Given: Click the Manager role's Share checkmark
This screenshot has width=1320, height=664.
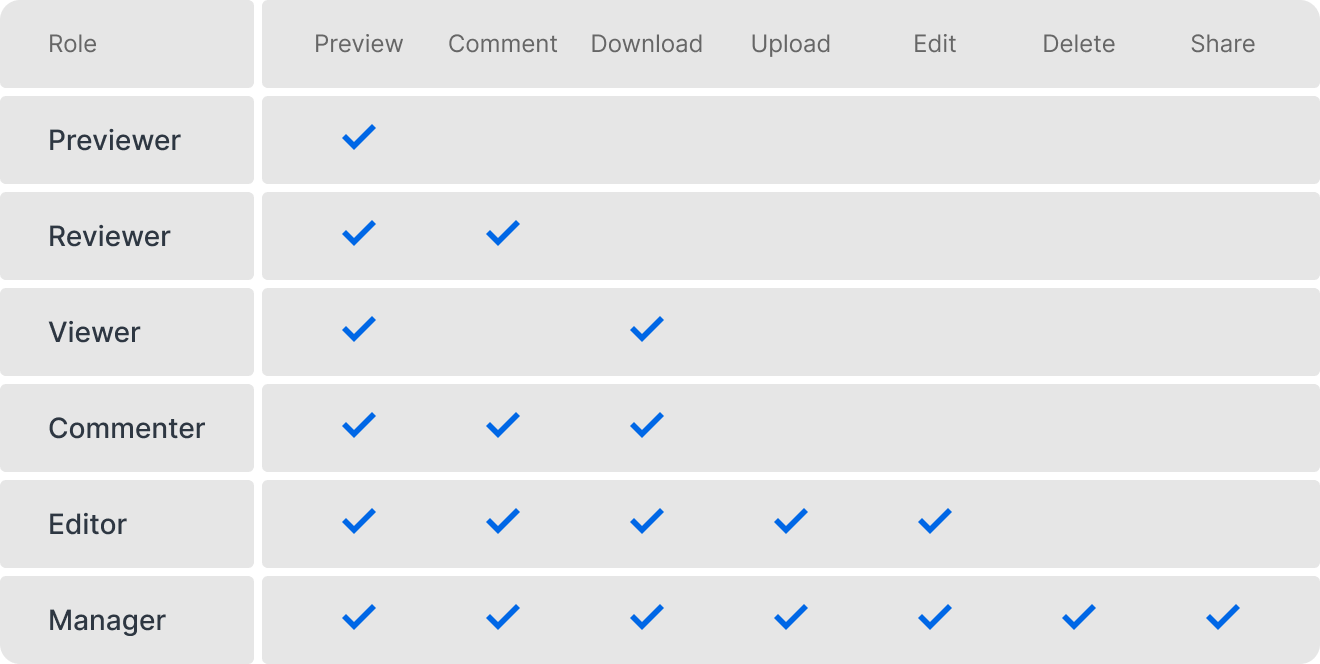Looking at the screenshot, I should 1223,618.
